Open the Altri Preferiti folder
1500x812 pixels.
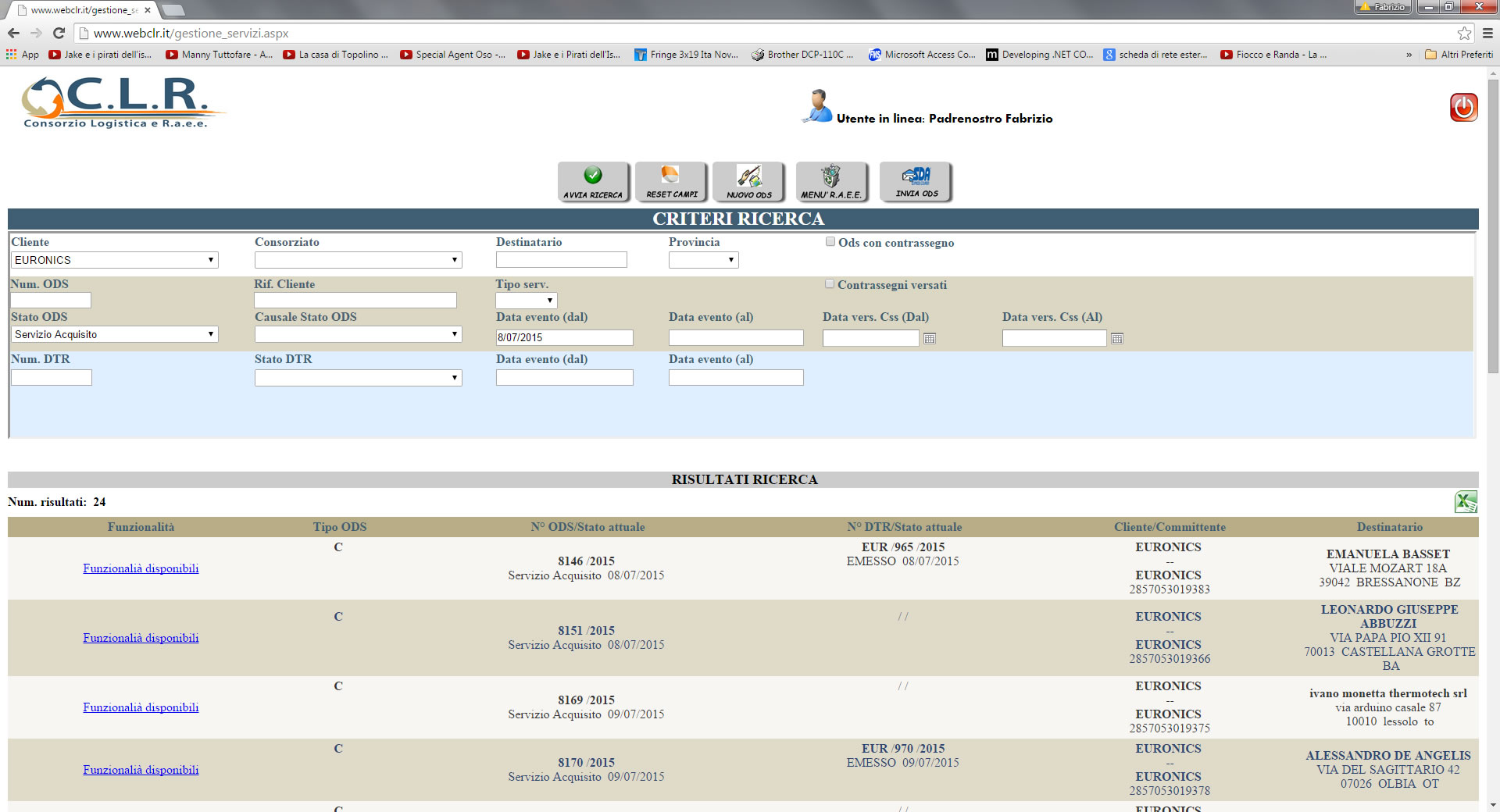[x=1459, y=55]
